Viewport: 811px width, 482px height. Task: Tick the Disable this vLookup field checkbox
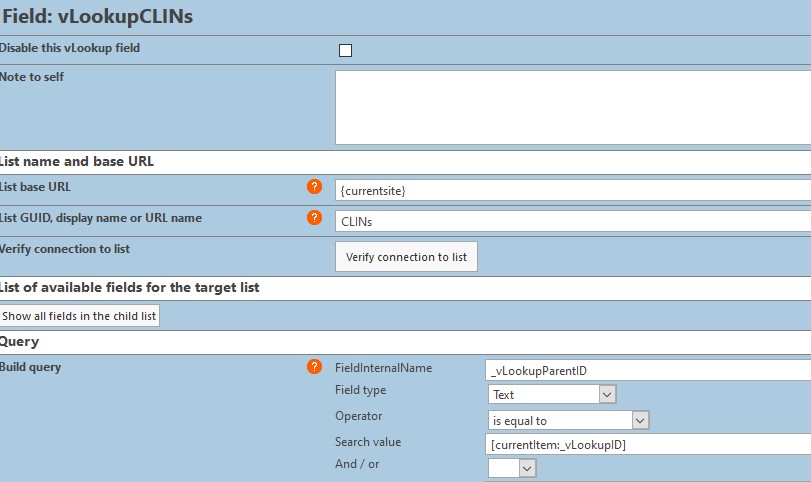(345, 50)
